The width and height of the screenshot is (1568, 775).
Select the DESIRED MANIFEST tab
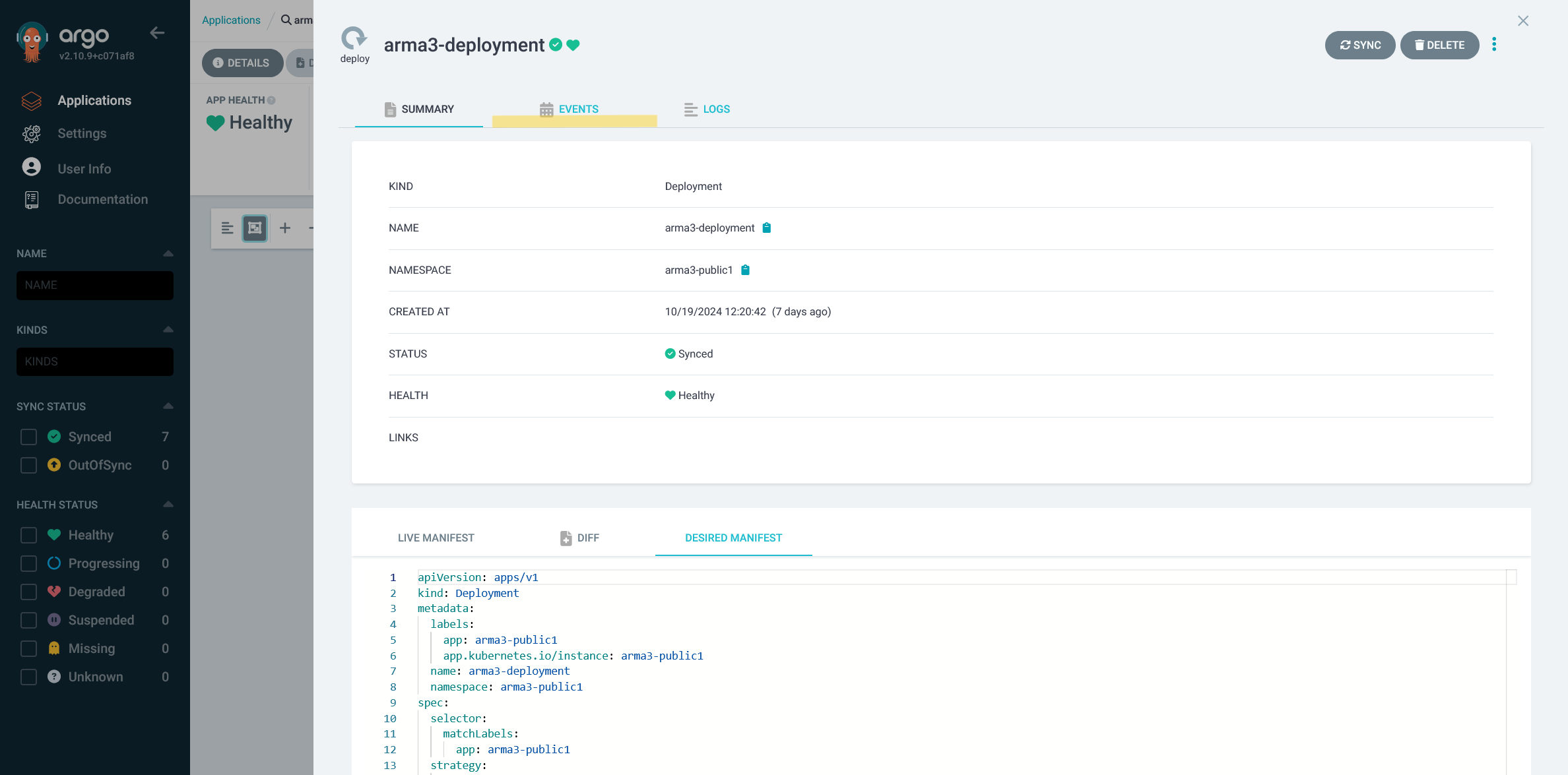coord(733,538)
